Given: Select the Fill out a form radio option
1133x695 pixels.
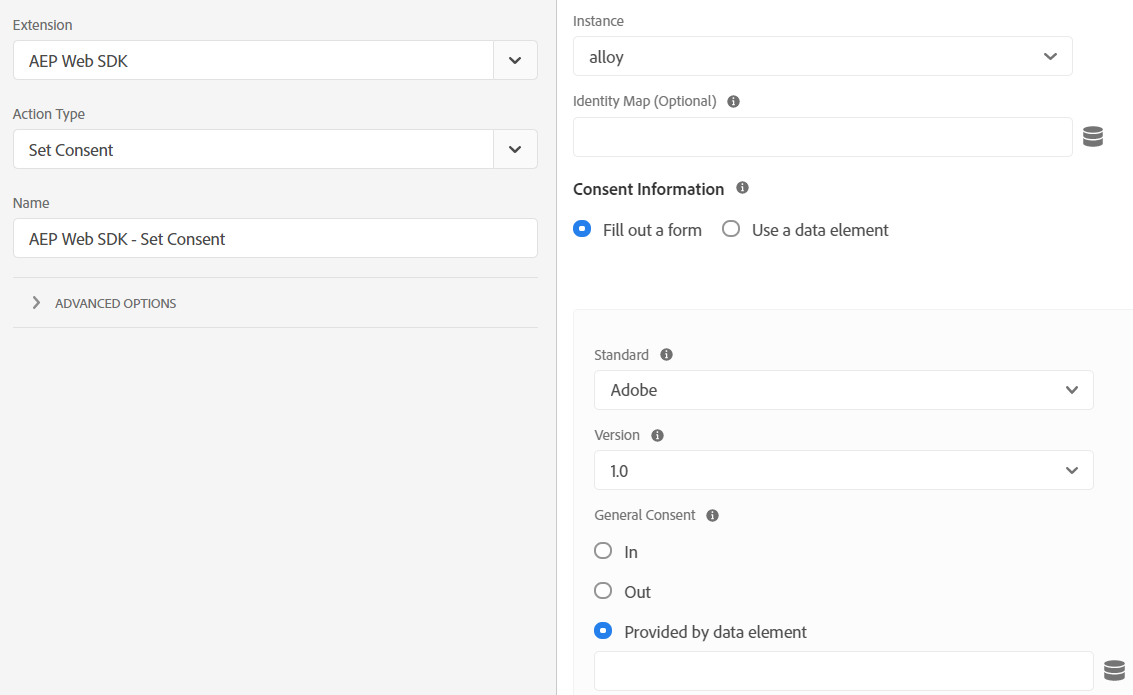Looking at the screenshot, I should [582, 229].
